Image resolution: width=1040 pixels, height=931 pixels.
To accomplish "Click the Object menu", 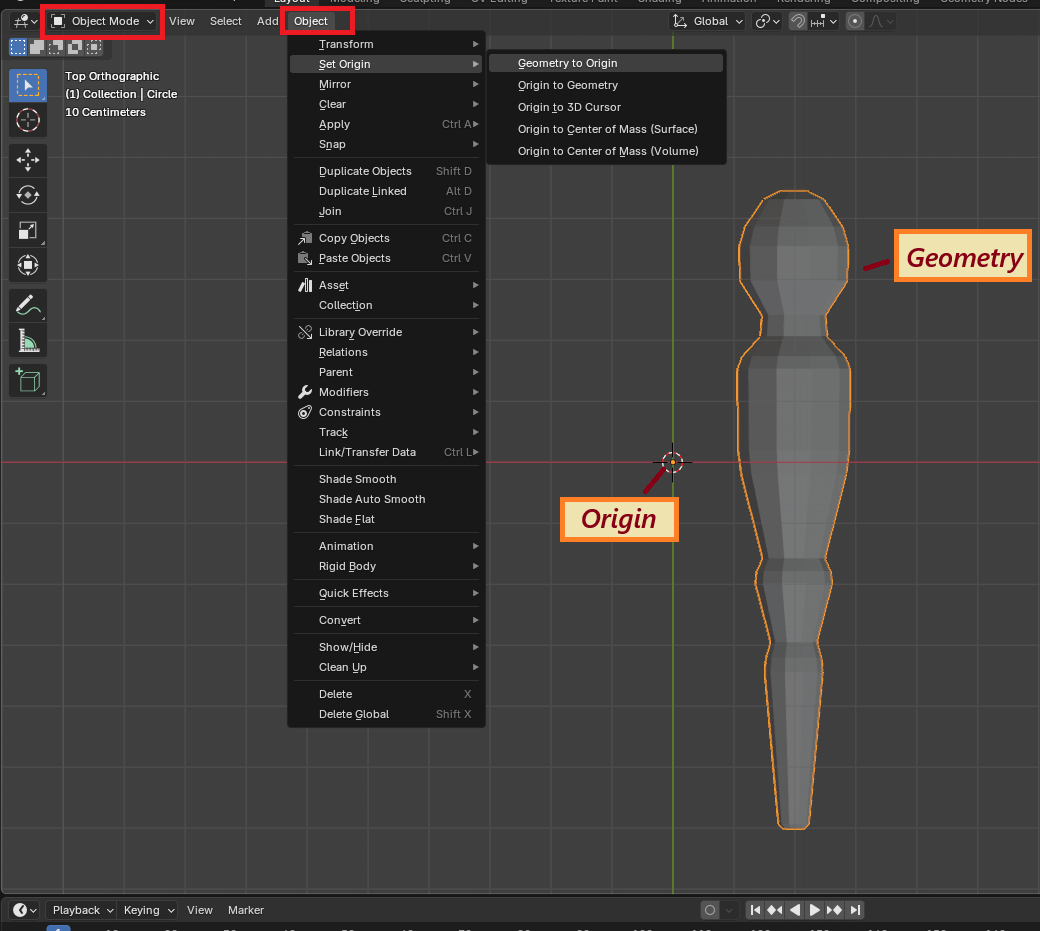I will [x=310, y=21].
